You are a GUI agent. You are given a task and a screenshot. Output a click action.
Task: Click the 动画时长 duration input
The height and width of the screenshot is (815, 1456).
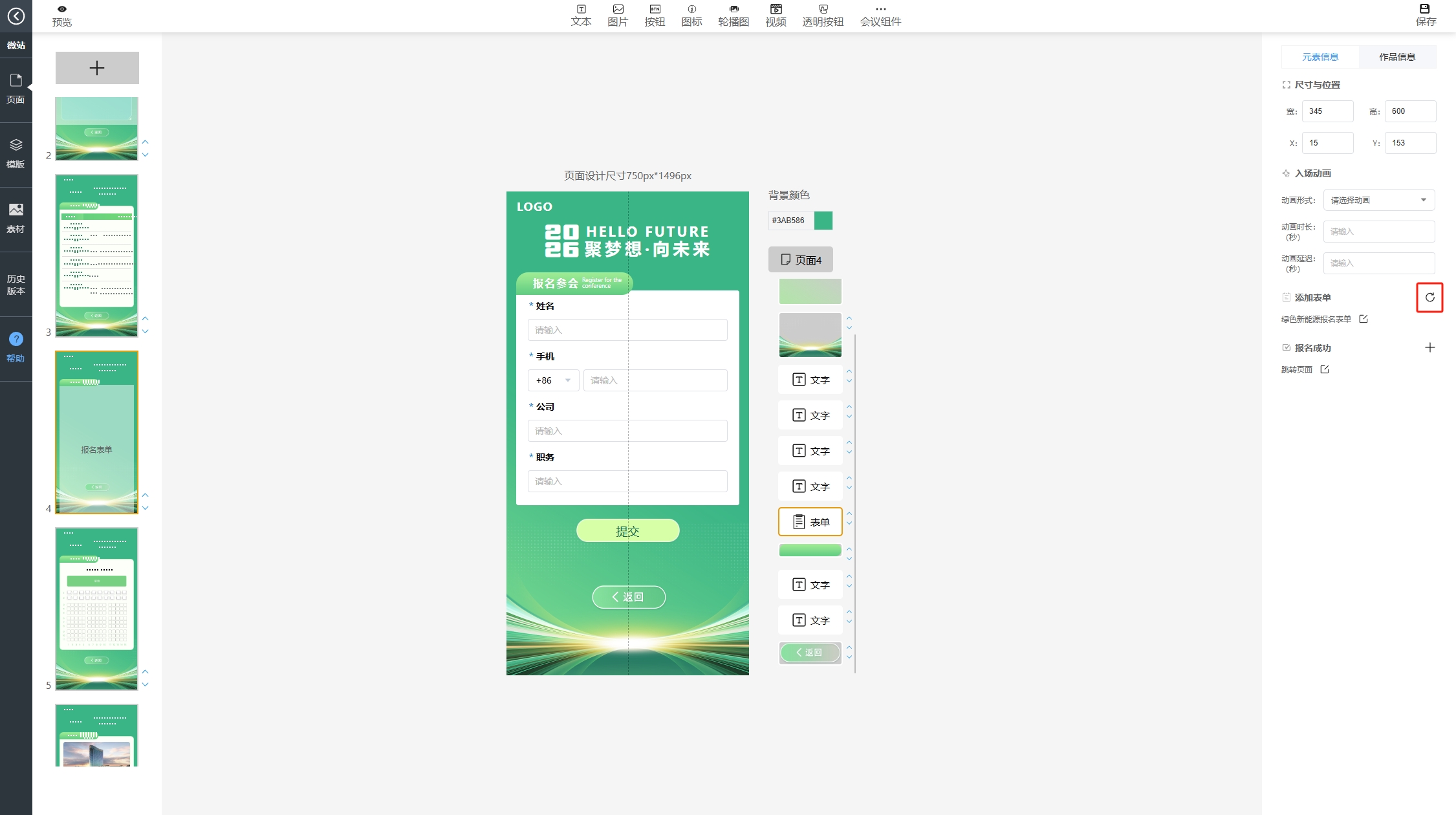[1379, 232]
